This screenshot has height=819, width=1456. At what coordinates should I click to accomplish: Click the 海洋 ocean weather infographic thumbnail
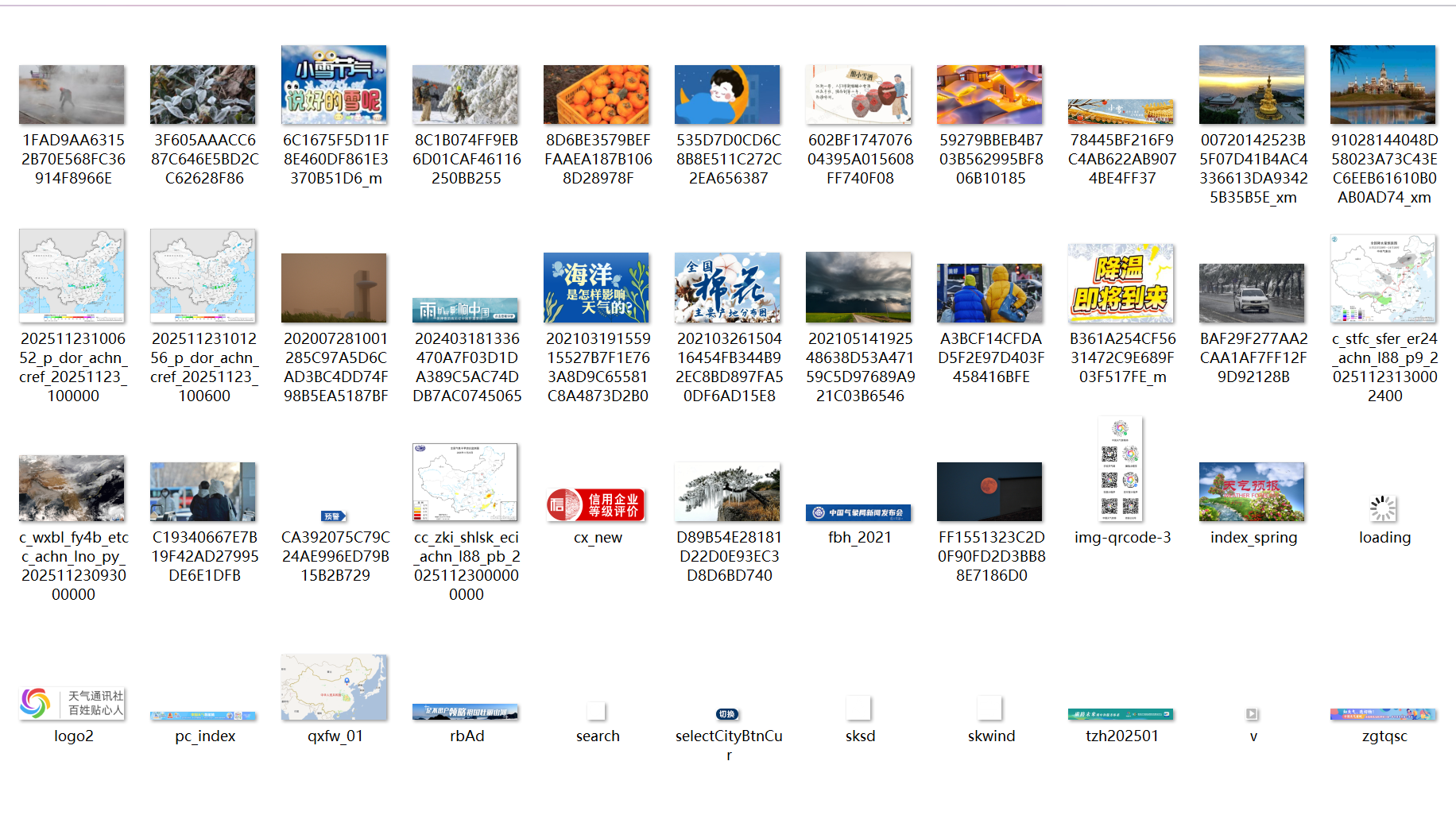597,287
